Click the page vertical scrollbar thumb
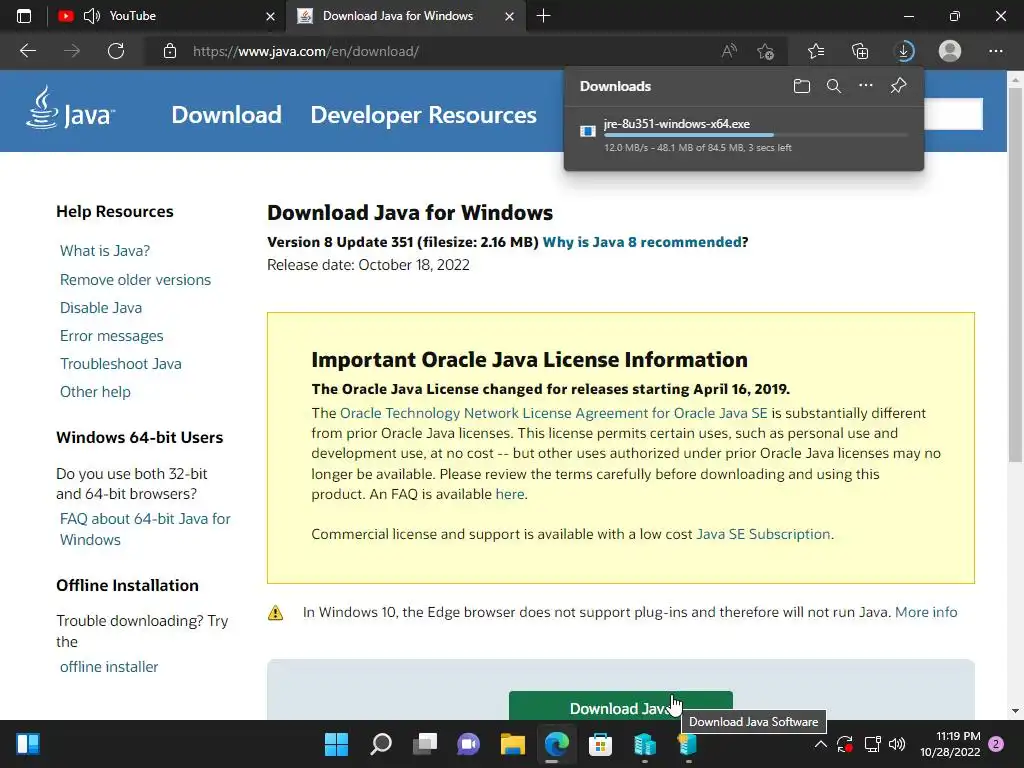 1015,274
